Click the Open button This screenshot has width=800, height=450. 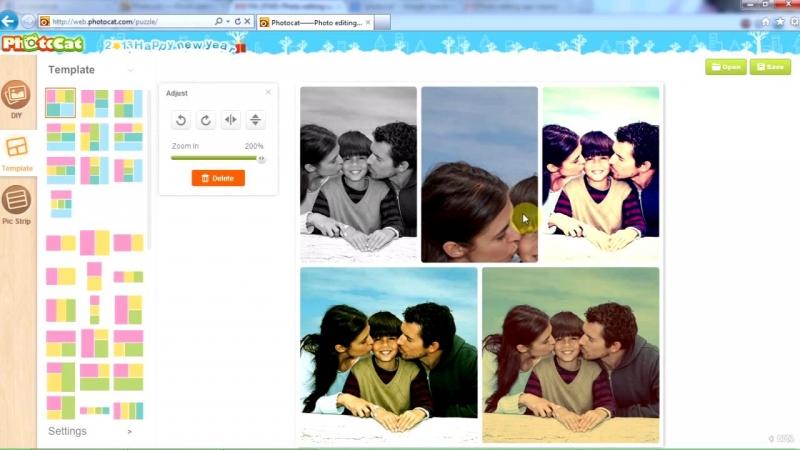point(725,67)
